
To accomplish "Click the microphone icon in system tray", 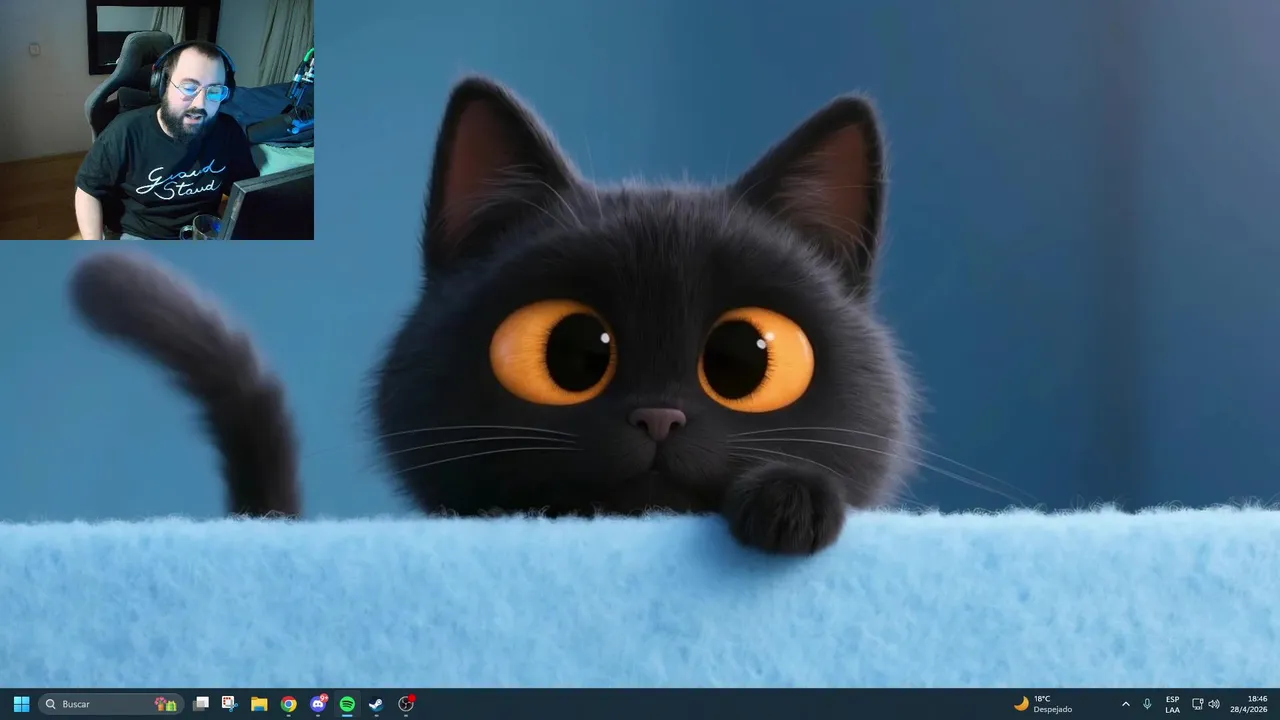I will [x=1147, y=704].
